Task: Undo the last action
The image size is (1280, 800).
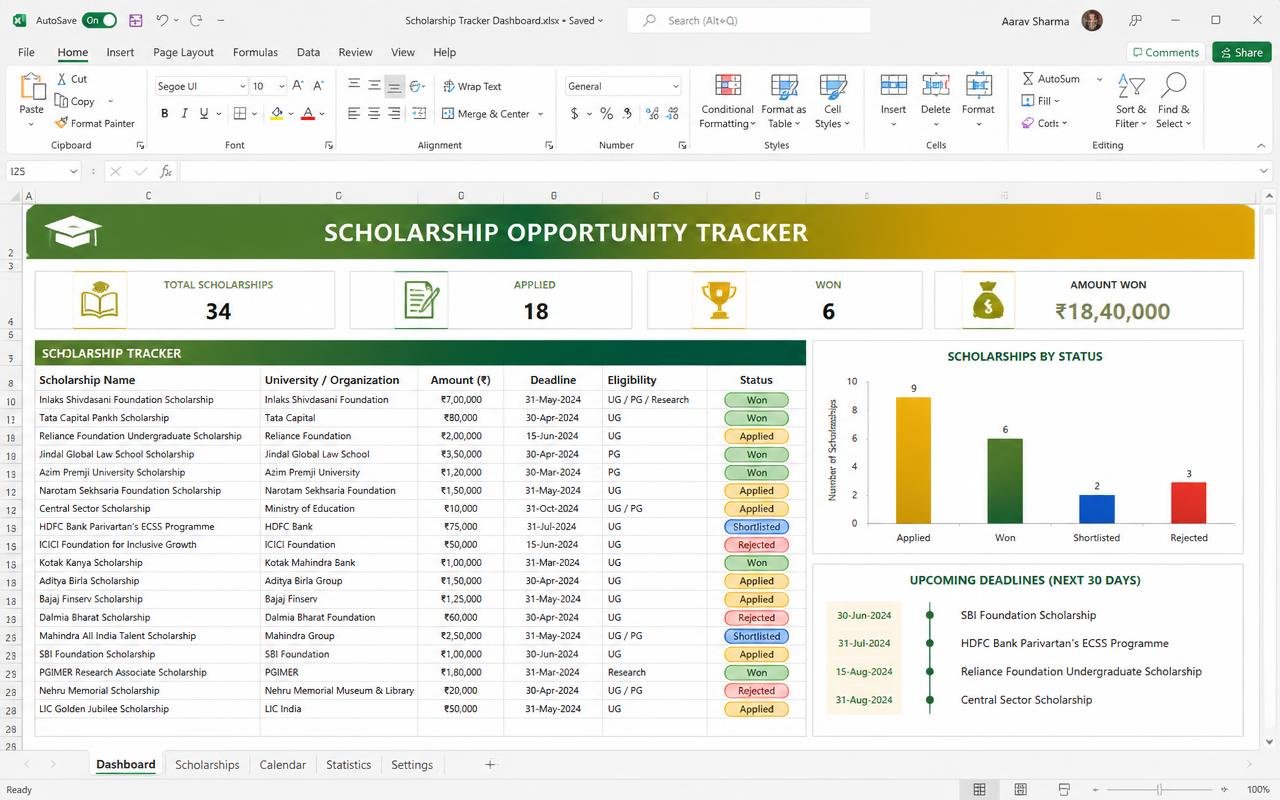Action: coord(163,20)
